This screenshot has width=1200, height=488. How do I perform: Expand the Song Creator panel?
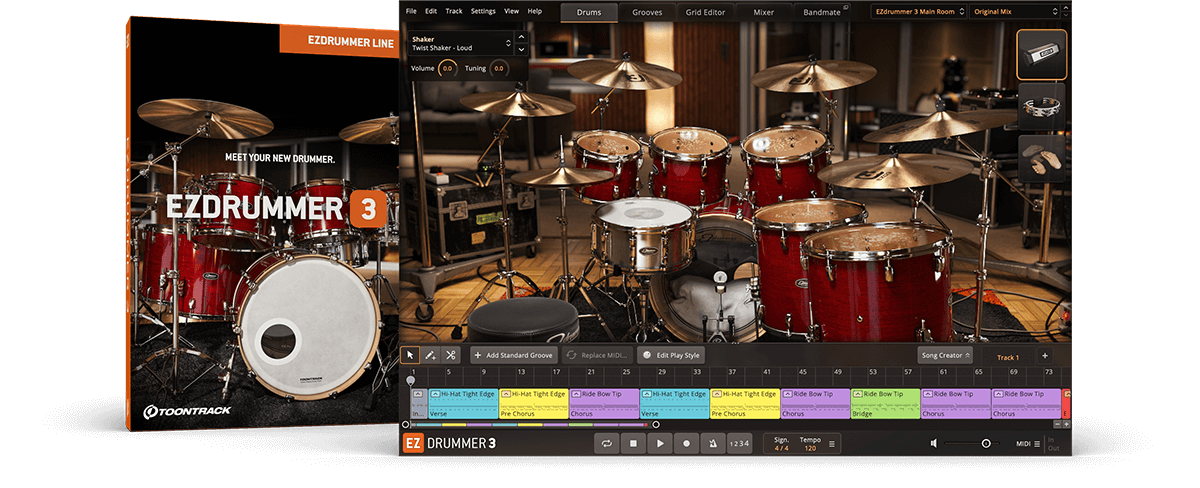coord(945,355)
